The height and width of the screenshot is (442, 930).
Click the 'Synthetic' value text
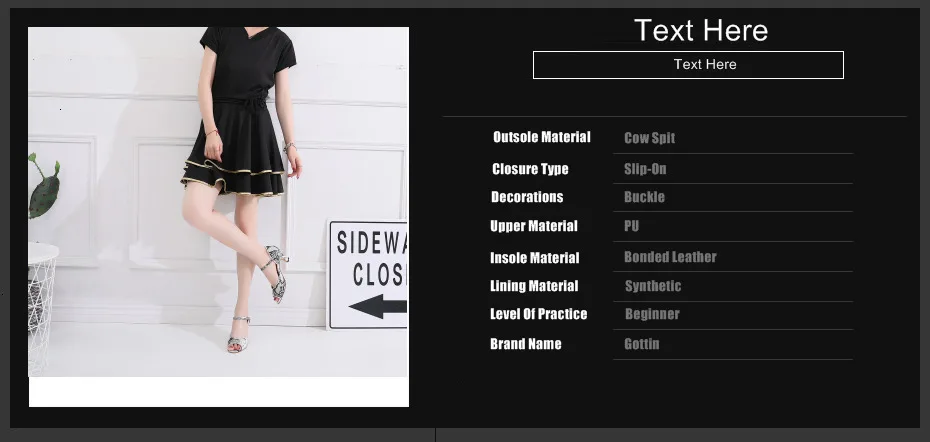coord(653,286)
